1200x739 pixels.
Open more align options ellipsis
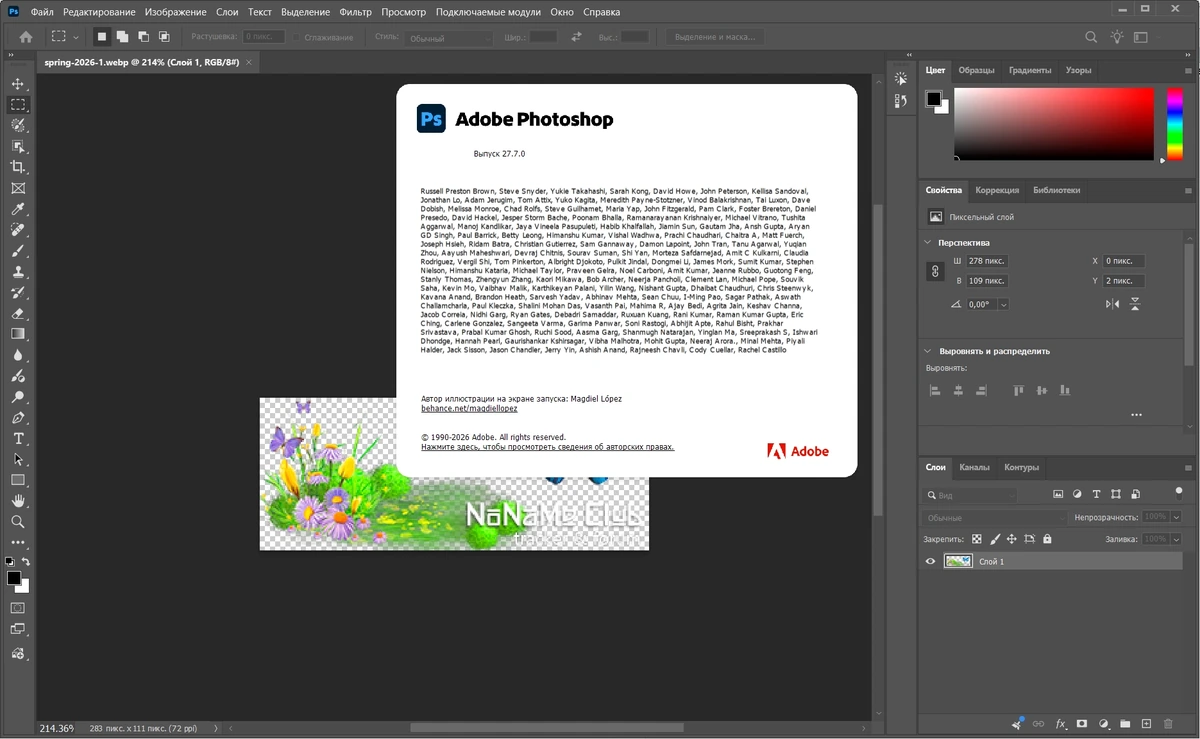[1136, 414]
